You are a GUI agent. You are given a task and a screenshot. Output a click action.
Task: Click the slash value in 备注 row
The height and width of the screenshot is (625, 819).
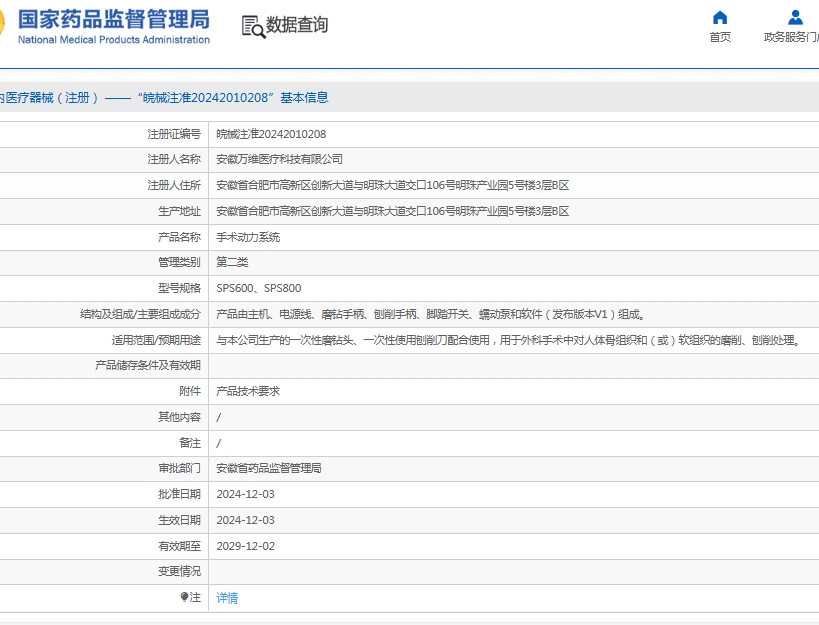click(218, 443)
